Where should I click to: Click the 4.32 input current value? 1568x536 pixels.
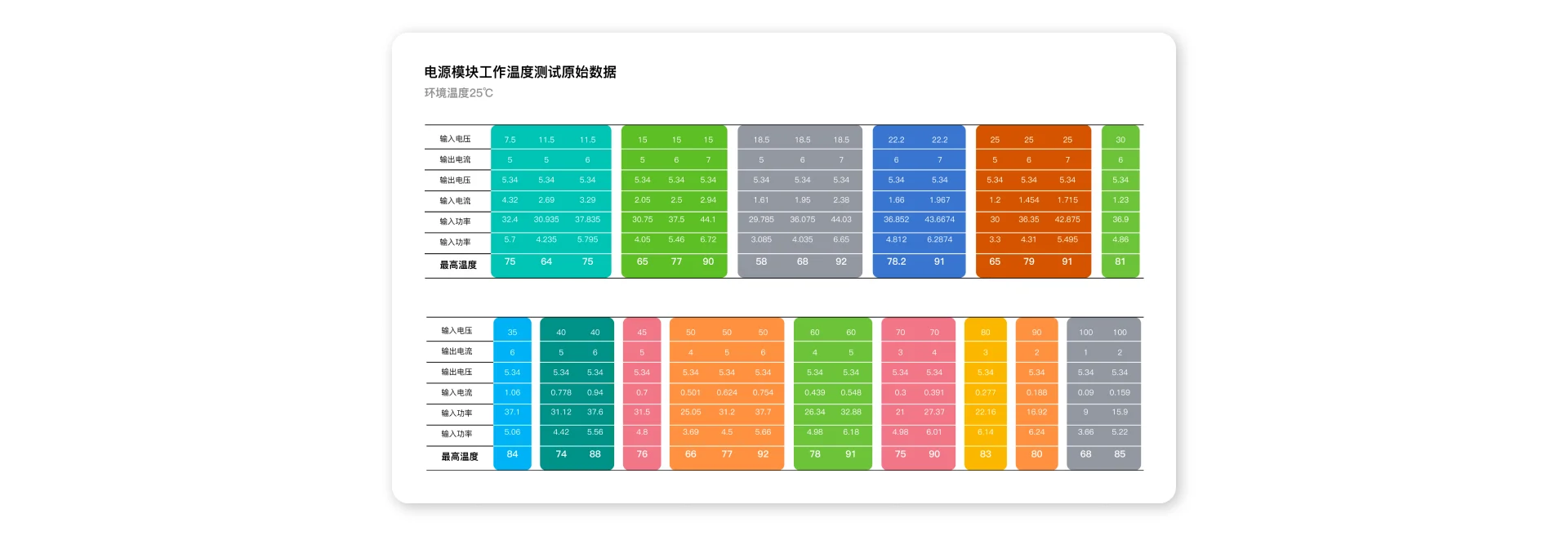pos(510,200)
